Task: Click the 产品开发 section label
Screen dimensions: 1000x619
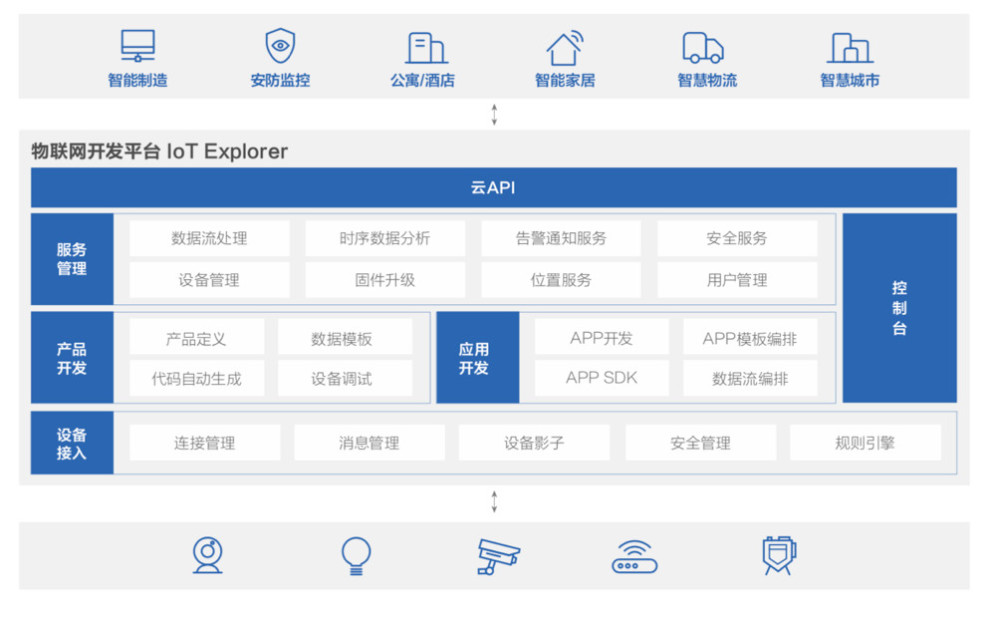Action: click(x=72, y=358)
